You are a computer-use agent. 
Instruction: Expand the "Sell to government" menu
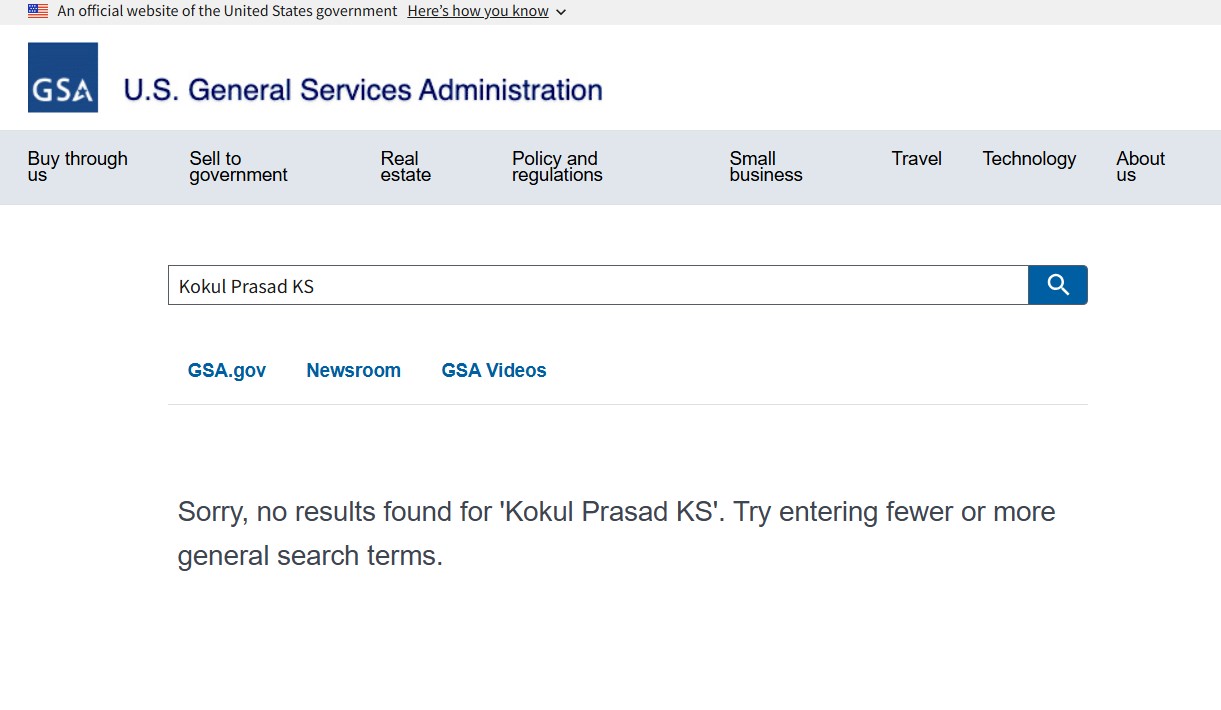238,166
